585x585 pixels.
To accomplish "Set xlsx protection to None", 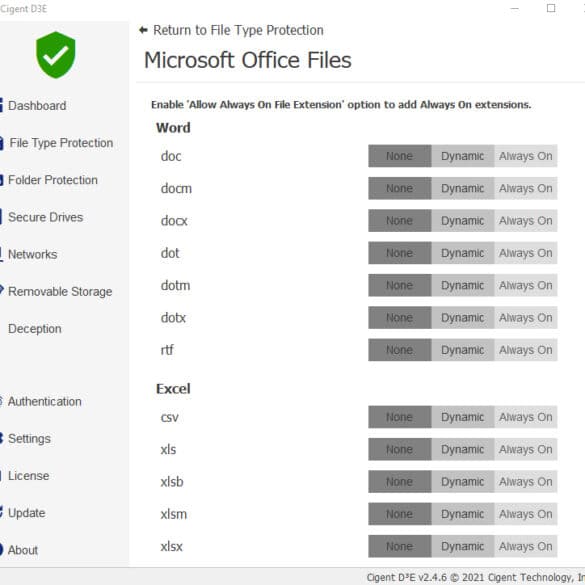I will tap(400, 546).
